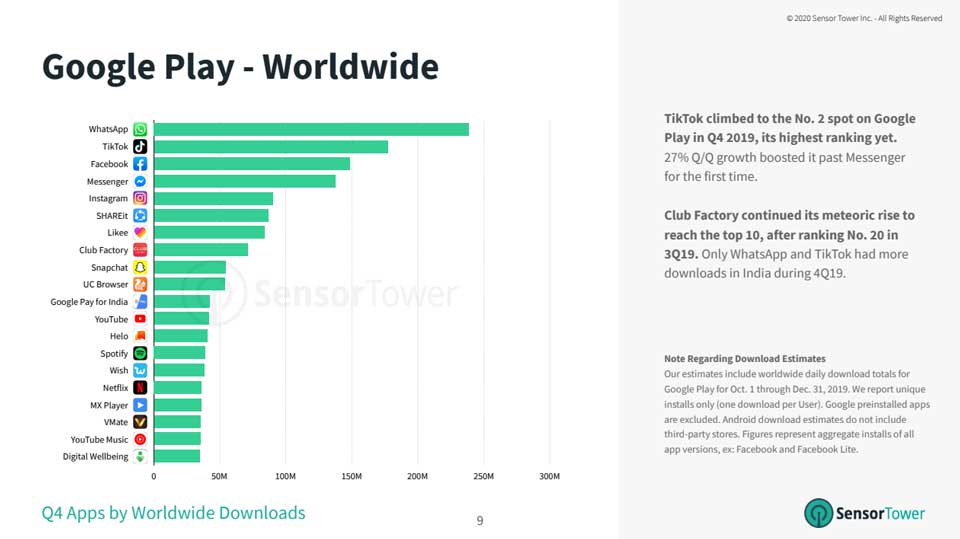Screen dimensions: 960x539
Task: Click the Facebook downloads bar
Action: [x=252, y=164]
